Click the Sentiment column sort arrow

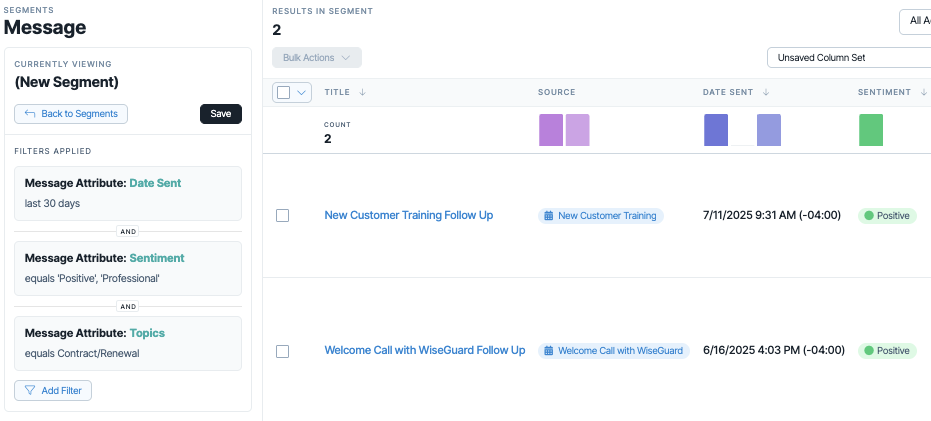[924, 92]
